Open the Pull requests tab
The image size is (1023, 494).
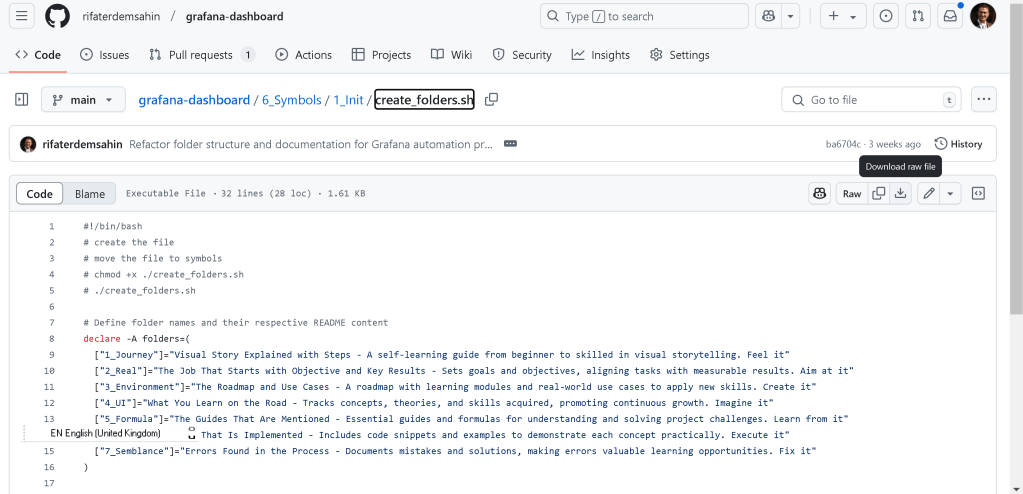coord(202,55)
